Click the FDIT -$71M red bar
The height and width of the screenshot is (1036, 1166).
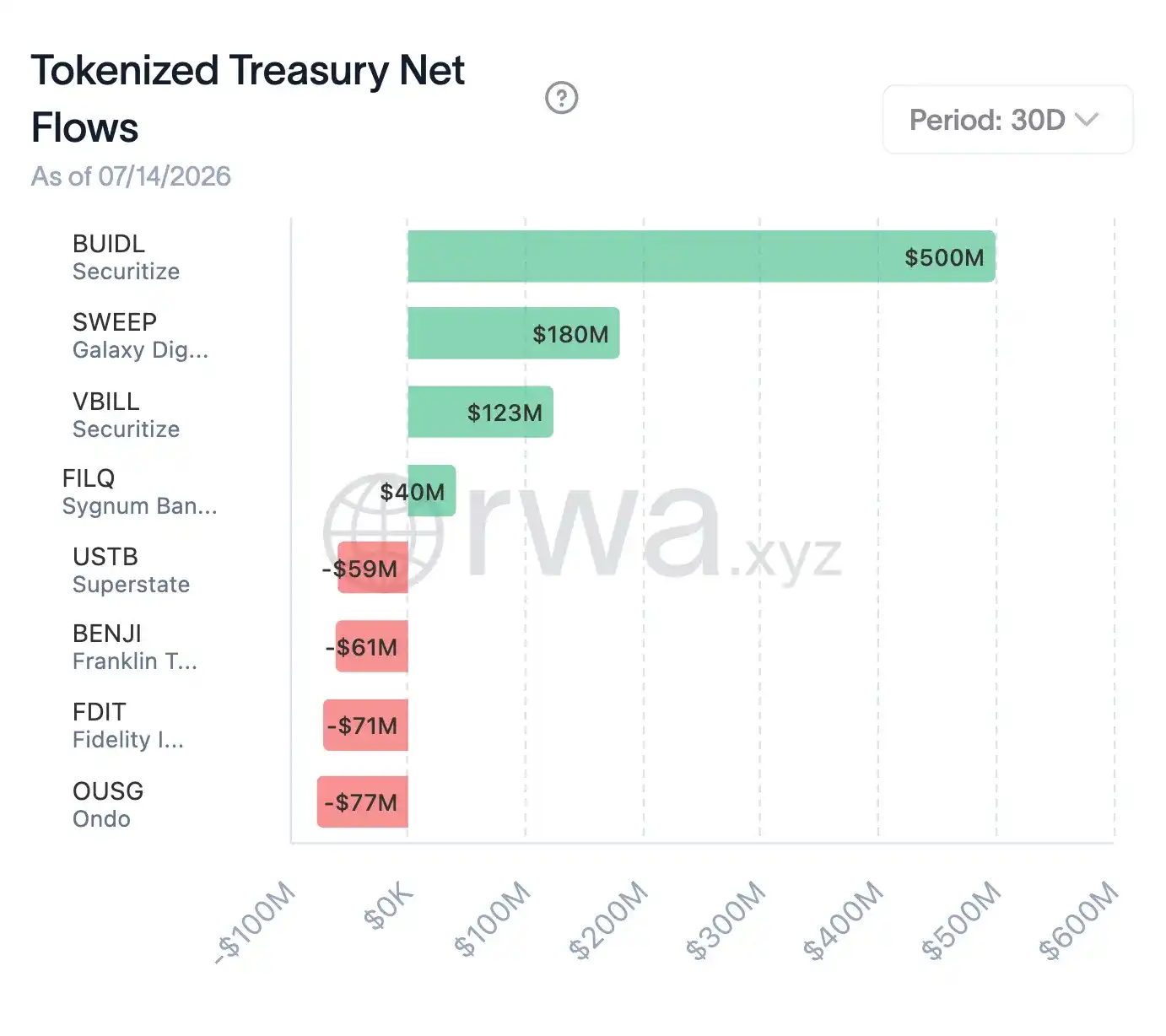point(366,725)
